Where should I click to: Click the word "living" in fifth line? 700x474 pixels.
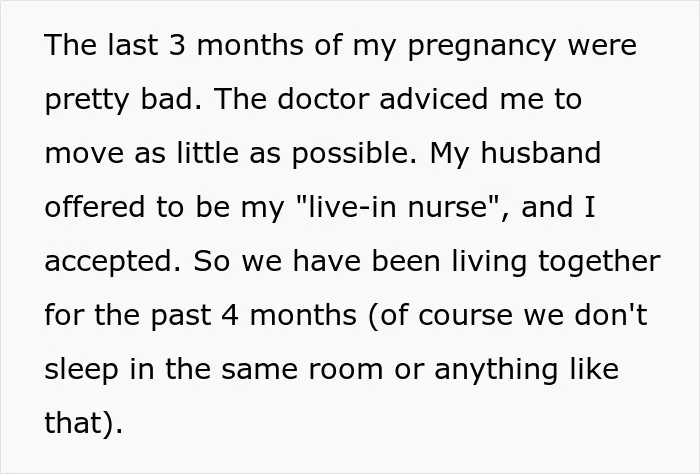[x=489, y=262]
